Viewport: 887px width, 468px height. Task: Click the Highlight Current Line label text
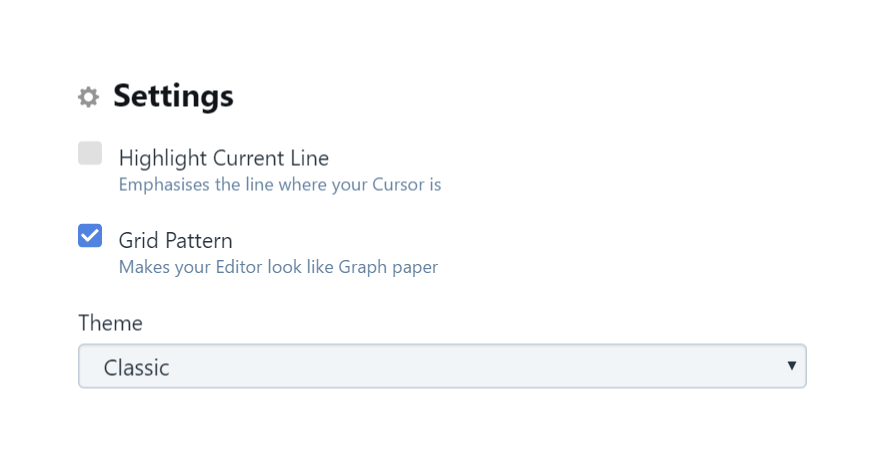point(223,158)
